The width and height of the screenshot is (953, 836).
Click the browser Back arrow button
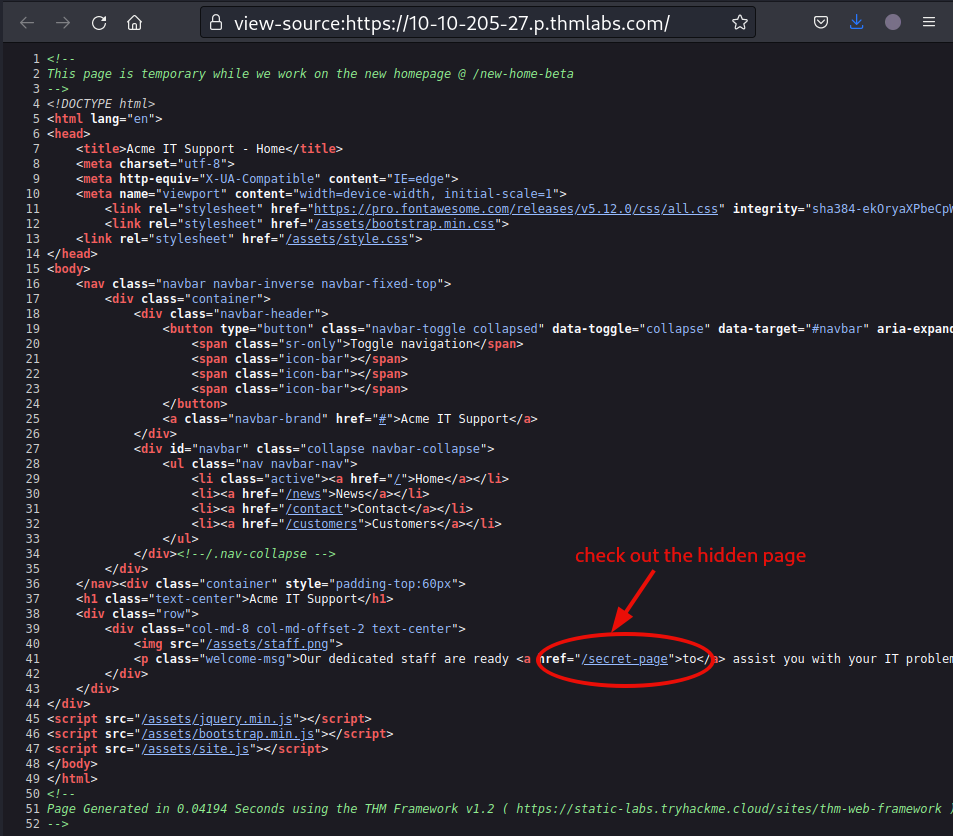click(27, 22)
